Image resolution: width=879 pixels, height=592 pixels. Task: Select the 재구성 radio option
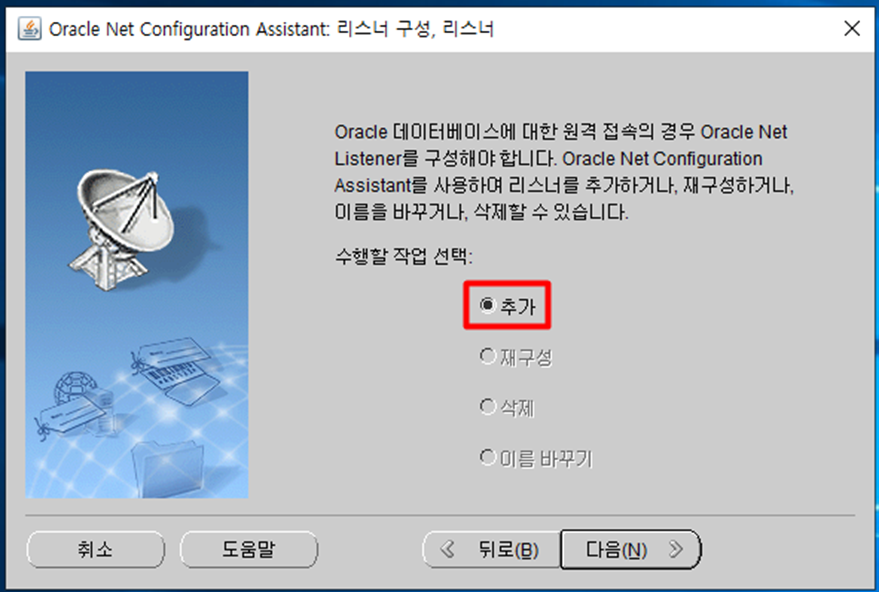[x=516, y=357]
